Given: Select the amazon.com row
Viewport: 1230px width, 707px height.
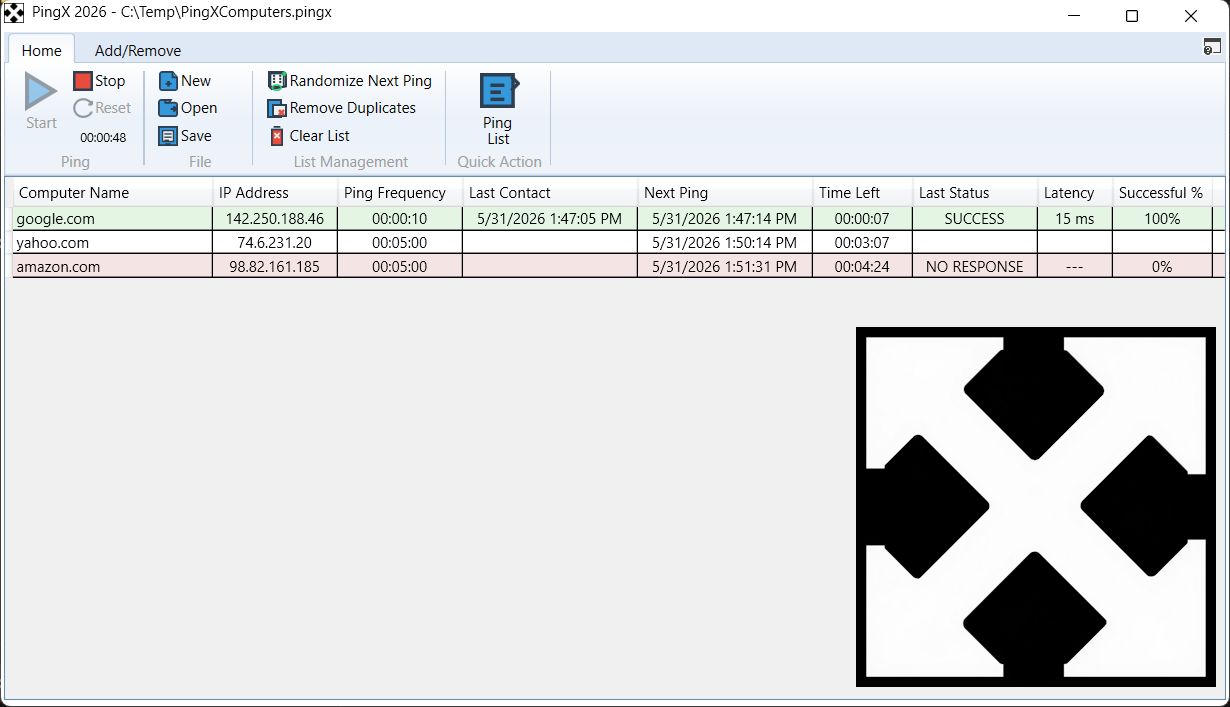Looking at the screenshot, I should [618, 266].
